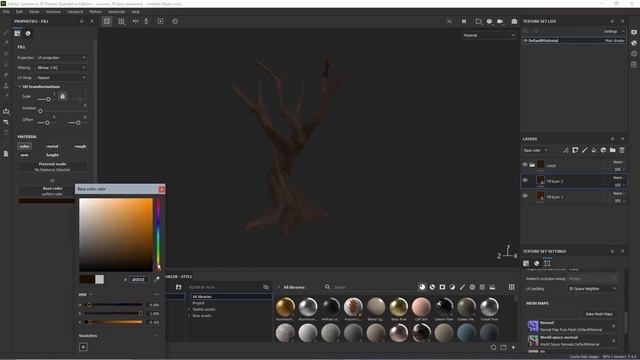The width and height of the screenshot is (640, 360).
Task: Toggle the height material channel
Action: tap(52, 155)
